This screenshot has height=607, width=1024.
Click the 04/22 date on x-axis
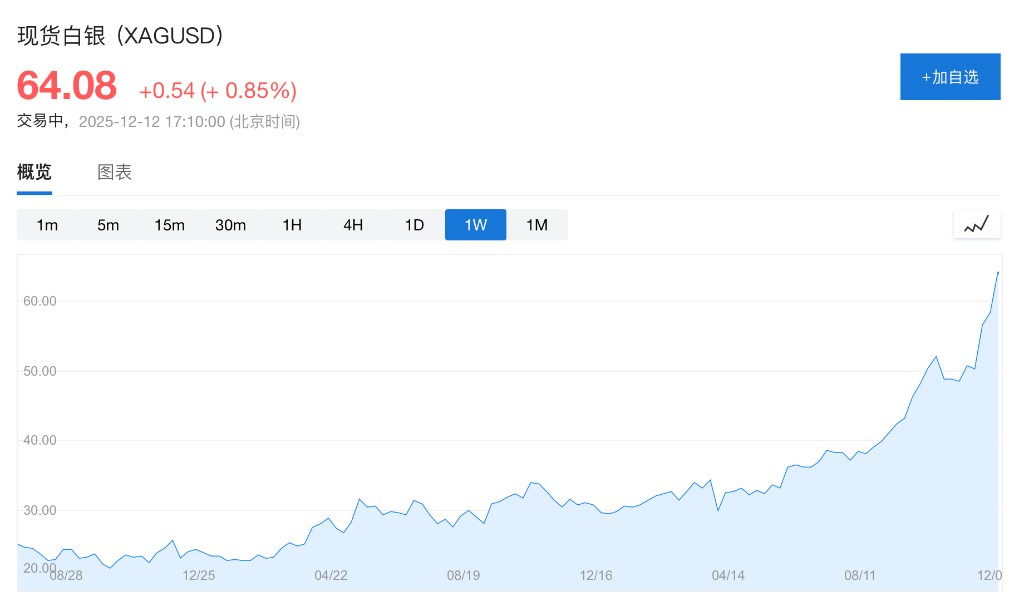331,575
